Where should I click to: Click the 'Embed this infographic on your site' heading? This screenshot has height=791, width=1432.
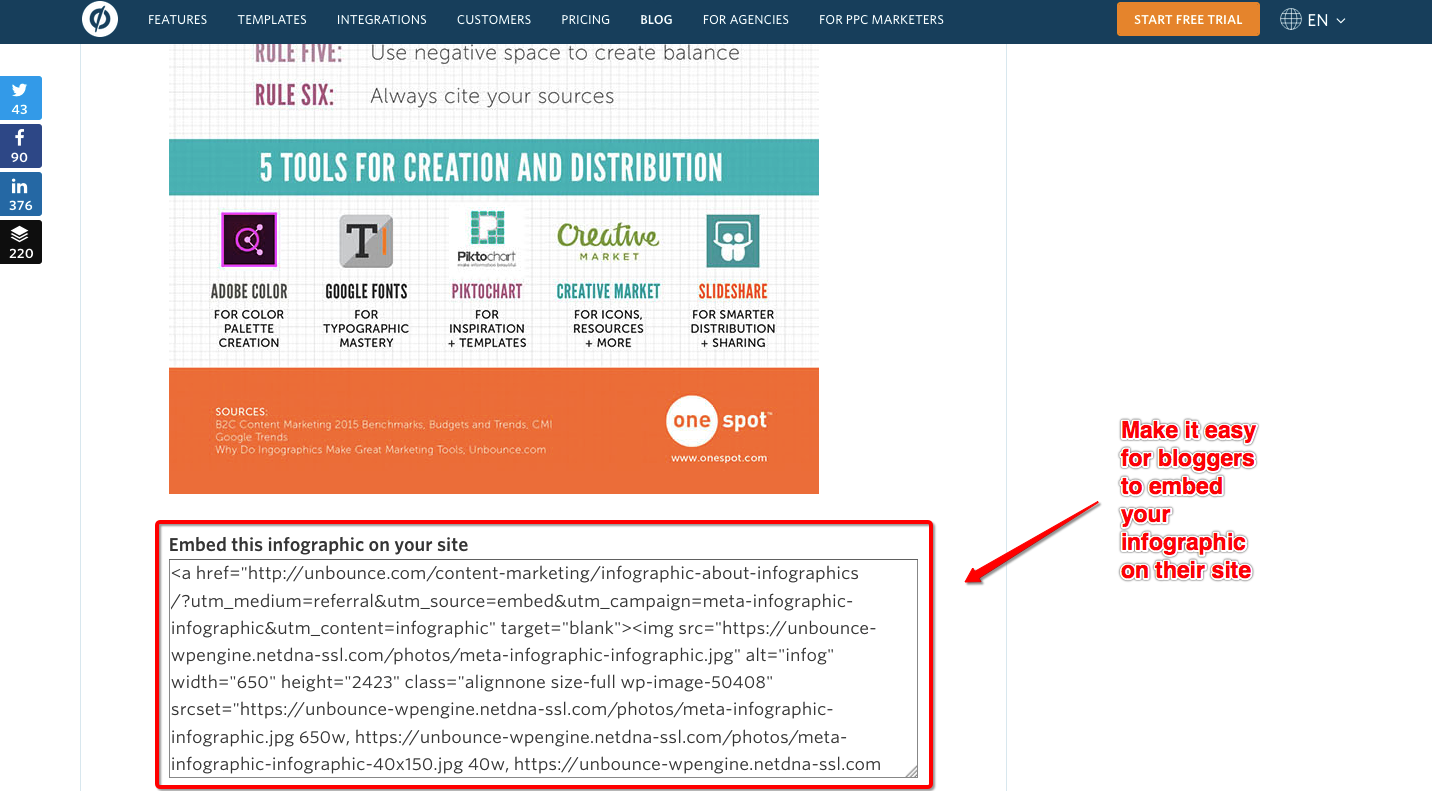[318, 545]
